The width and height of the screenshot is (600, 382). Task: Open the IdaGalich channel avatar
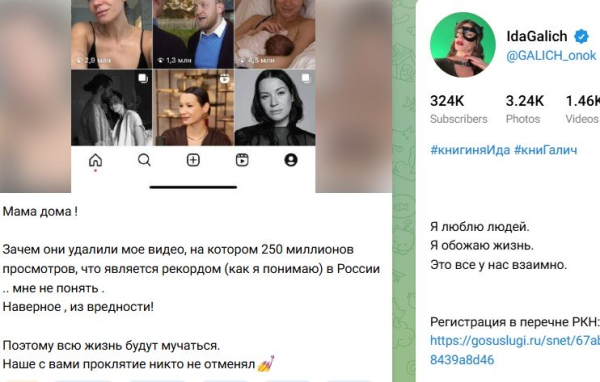[463, 45]
